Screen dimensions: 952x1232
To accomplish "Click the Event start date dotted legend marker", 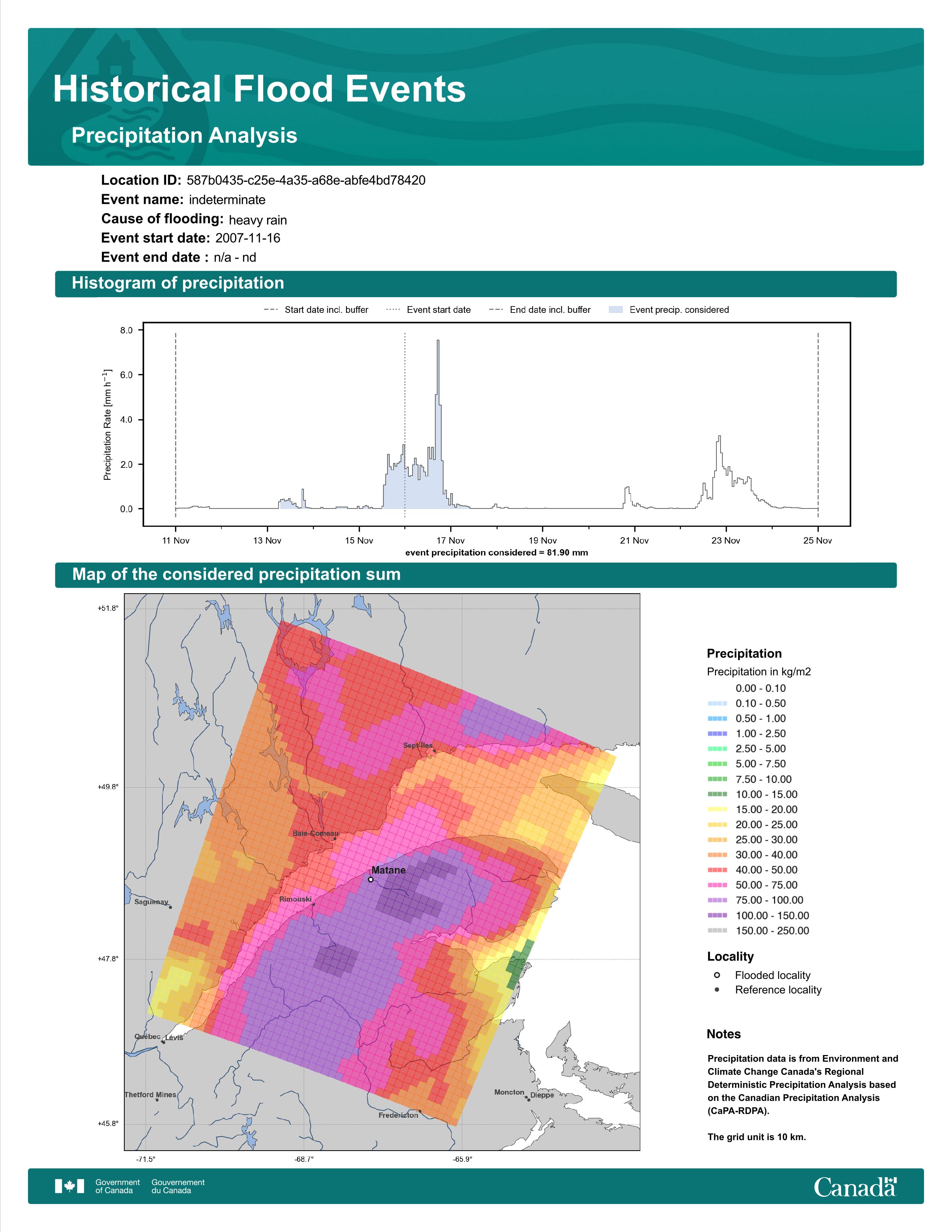I will (x=393, y=310).
